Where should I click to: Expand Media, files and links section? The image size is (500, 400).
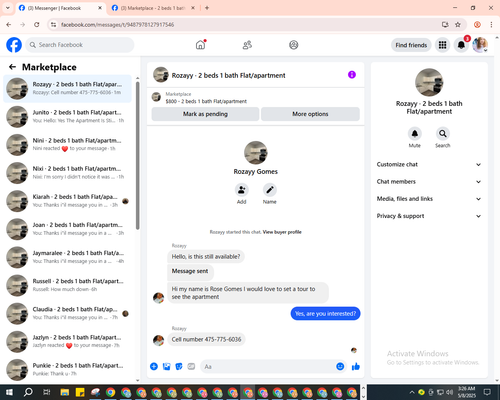pyautogui.click(x=429, y=199)
